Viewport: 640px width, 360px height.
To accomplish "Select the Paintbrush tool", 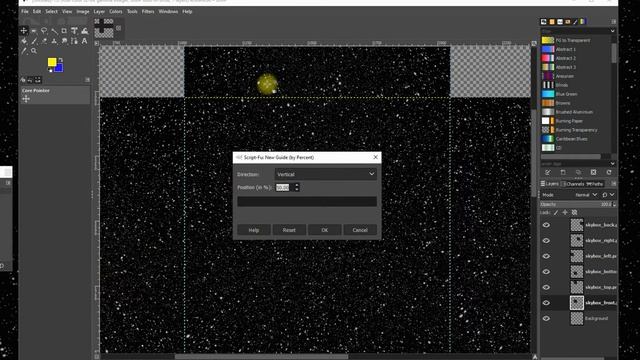I will 34,41.
